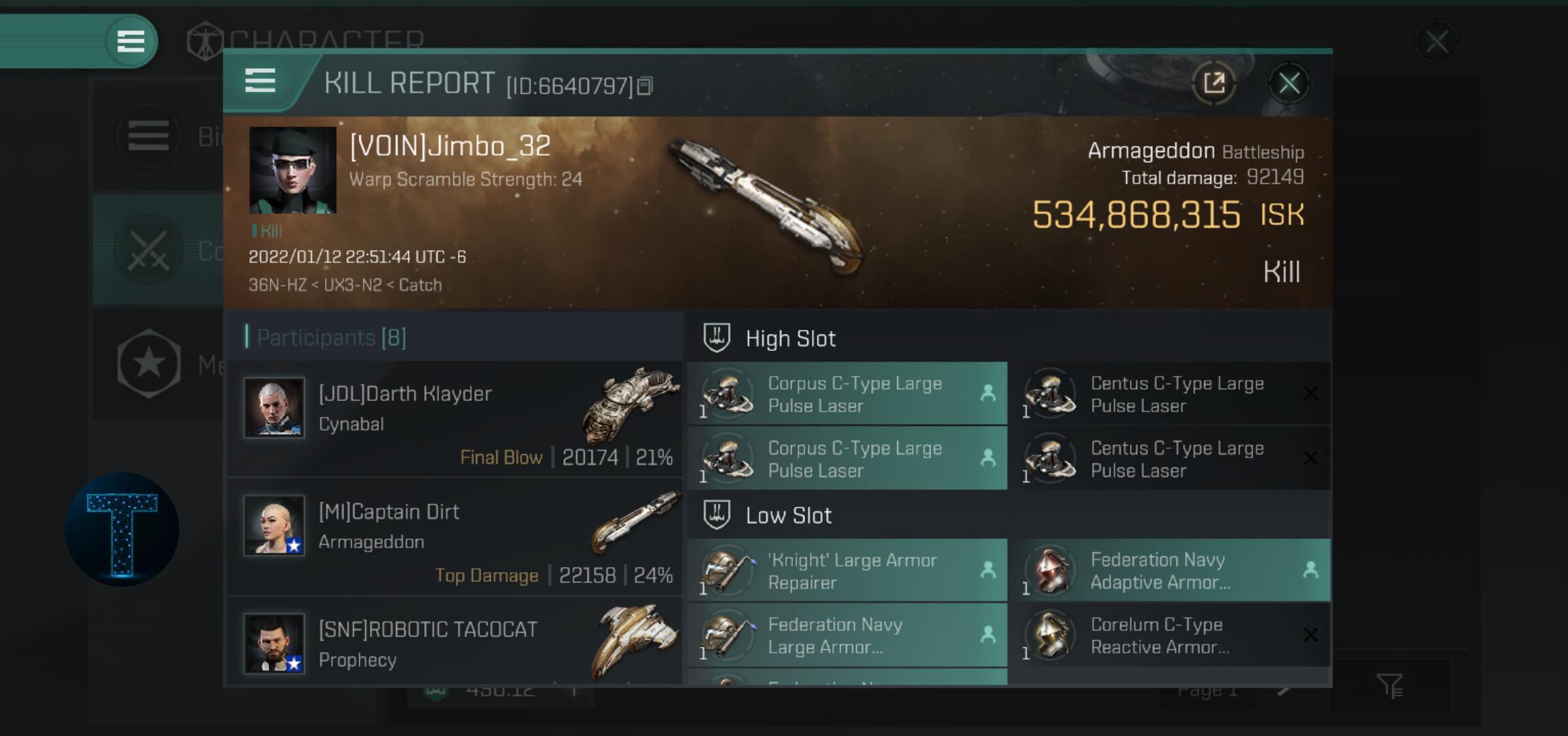The height and width of the screenshot is (736, 1568).
Task: Open Federation Navy Adaptive Armor item
Action: coord(1171,570)
